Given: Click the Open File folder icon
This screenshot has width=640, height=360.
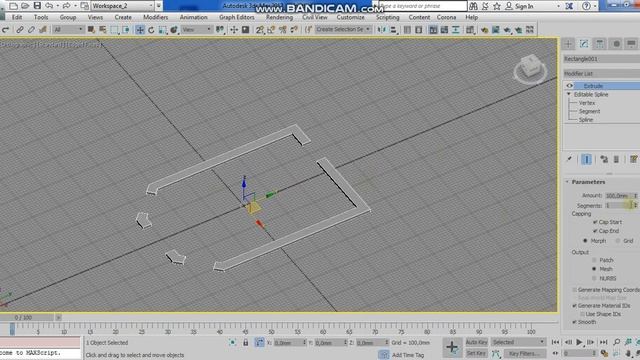Looking at the screenshot, I should pos(25,6).
